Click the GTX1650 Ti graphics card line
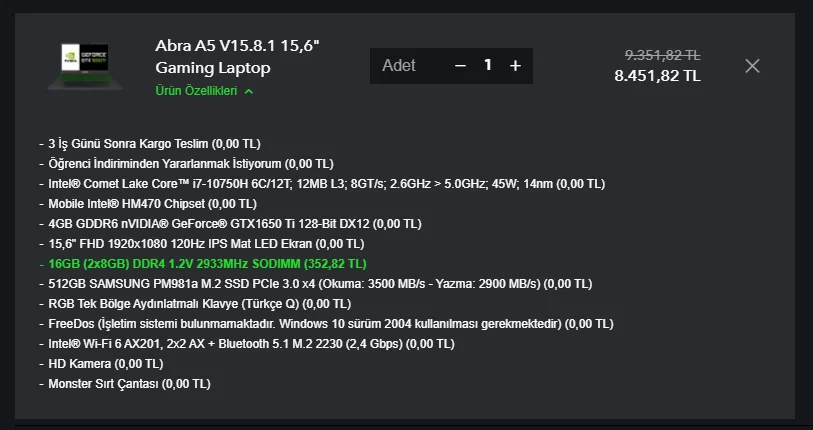This screenshot has height=430, width=813. coord(220,224)
